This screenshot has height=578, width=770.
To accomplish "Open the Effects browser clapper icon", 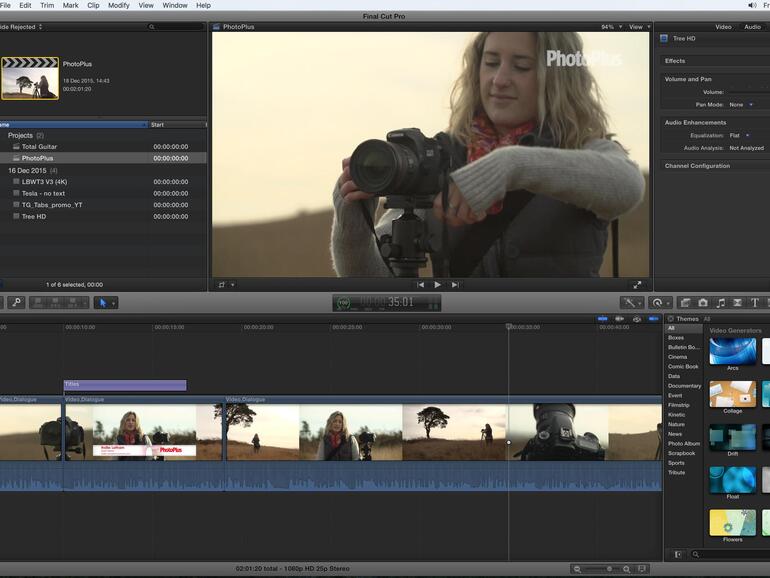I will [686, 302].
